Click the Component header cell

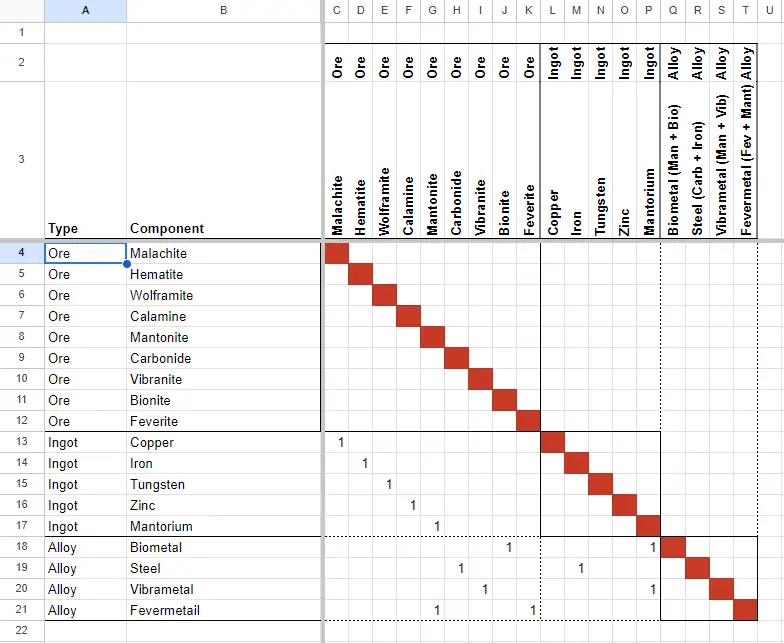(224, 160)
